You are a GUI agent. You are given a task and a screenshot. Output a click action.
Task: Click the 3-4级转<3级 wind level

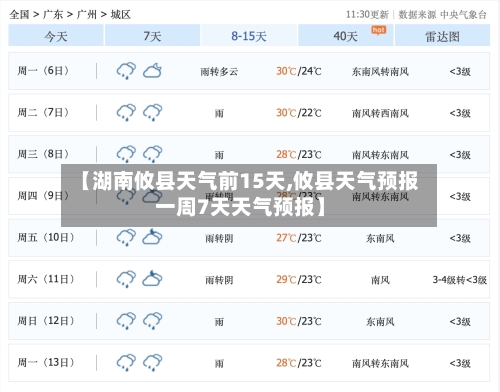point(460,280)
